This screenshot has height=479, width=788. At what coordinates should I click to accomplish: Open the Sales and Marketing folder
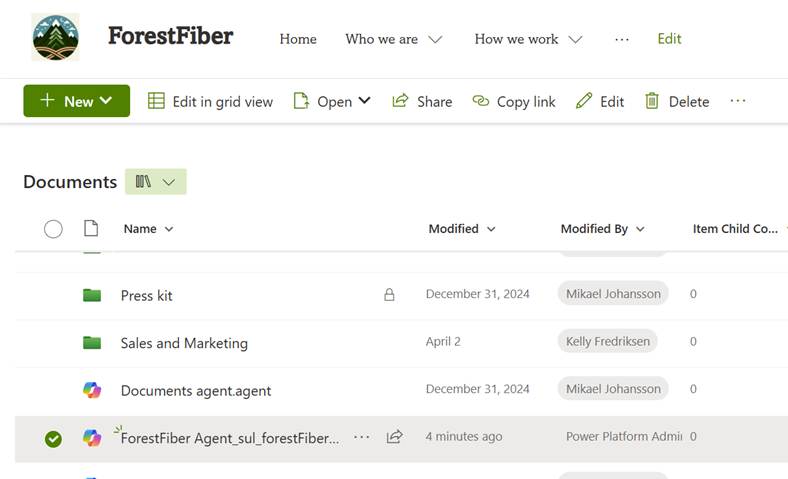click(184, 343)
